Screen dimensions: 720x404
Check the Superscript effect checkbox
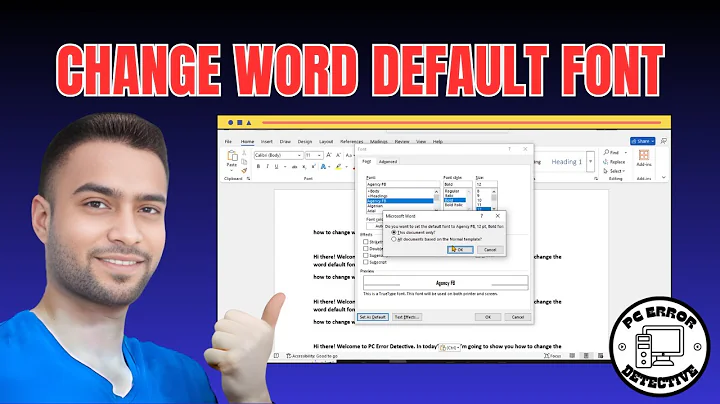click(366, 255)
